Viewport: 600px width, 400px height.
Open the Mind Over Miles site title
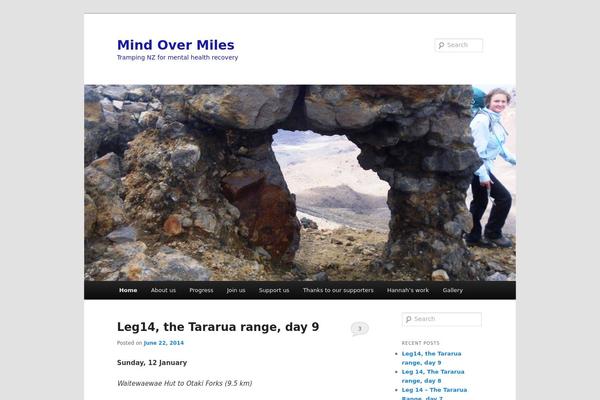[x=176, y=45]
